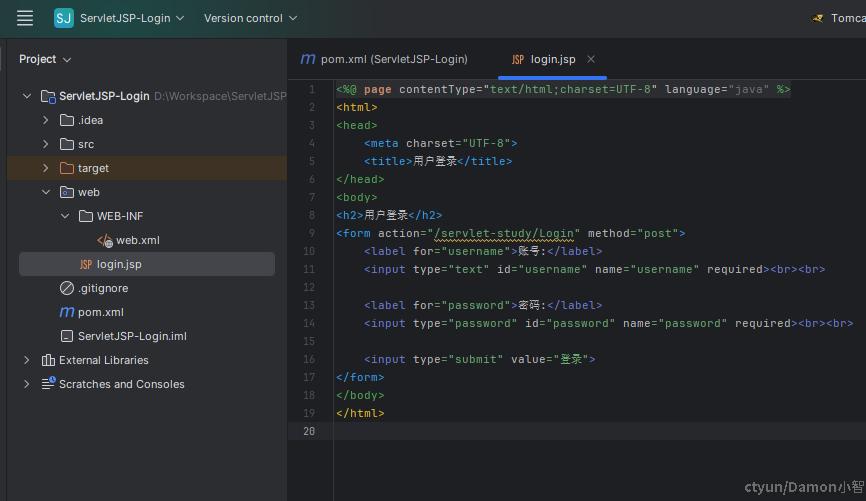Open the Version control dropdown
Screen dimensions: 866x501
[x=250, y=18]
